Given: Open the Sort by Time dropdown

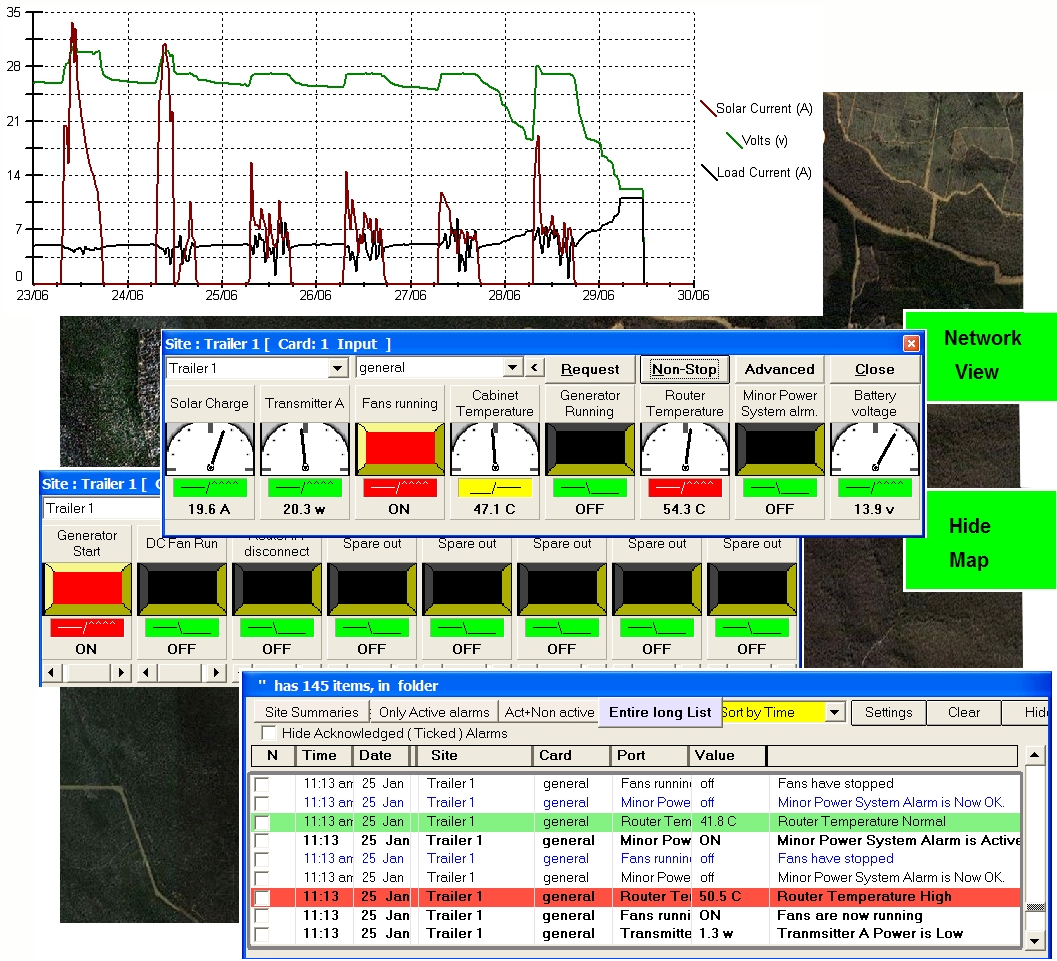Looking at the screenshot, I should (835, 713).
